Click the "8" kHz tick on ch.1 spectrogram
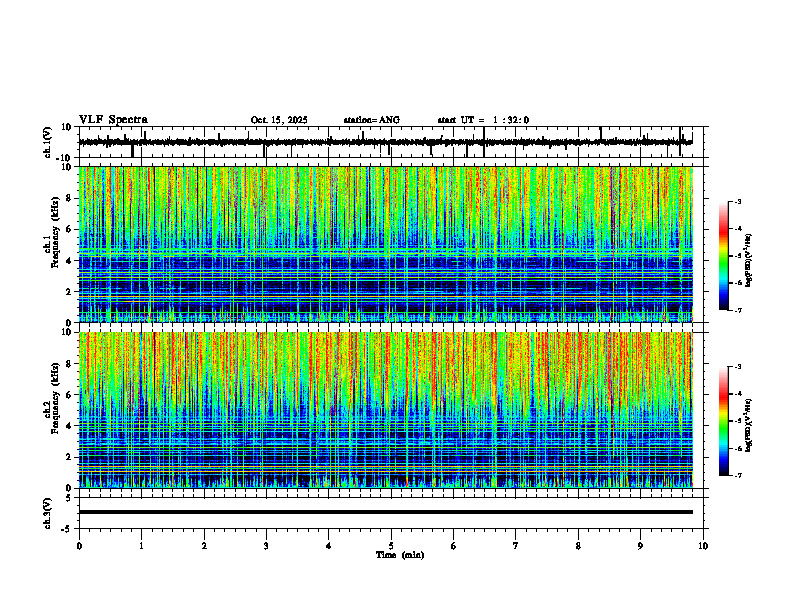Screen dimensions: 792x612 click(x=69, y=198)
